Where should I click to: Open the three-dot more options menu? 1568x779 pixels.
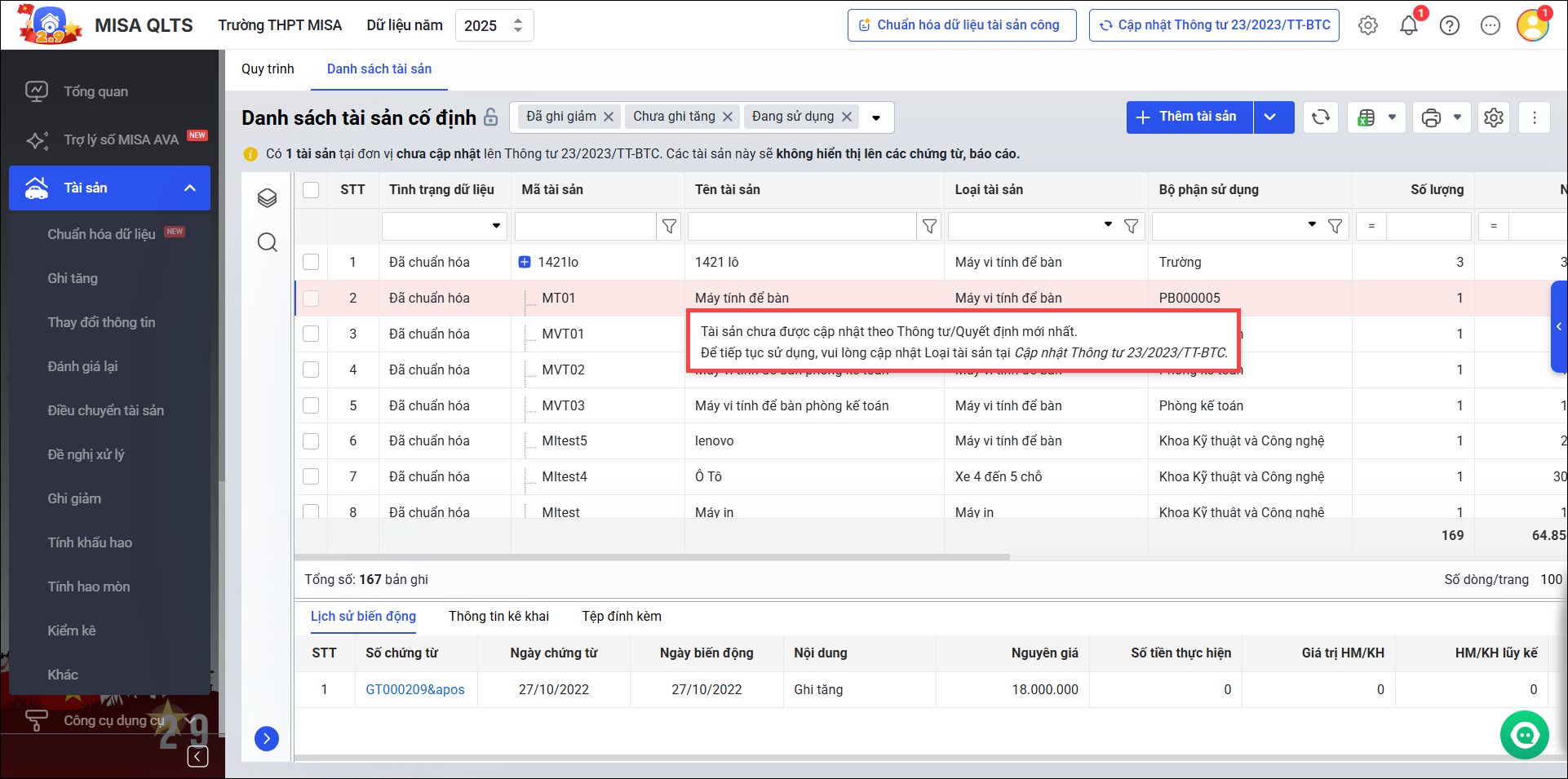click(x=1534, y=117)
